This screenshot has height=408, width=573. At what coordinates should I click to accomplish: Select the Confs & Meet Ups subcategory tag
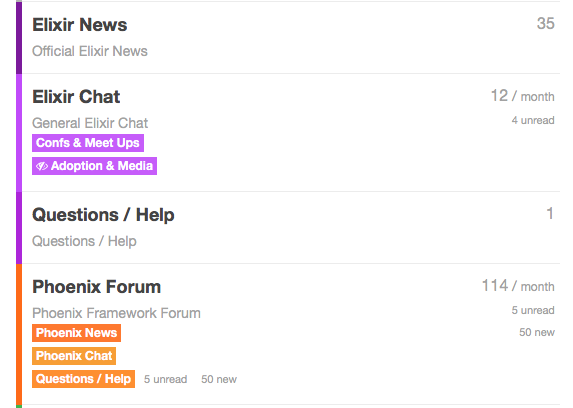coord(88,143)
